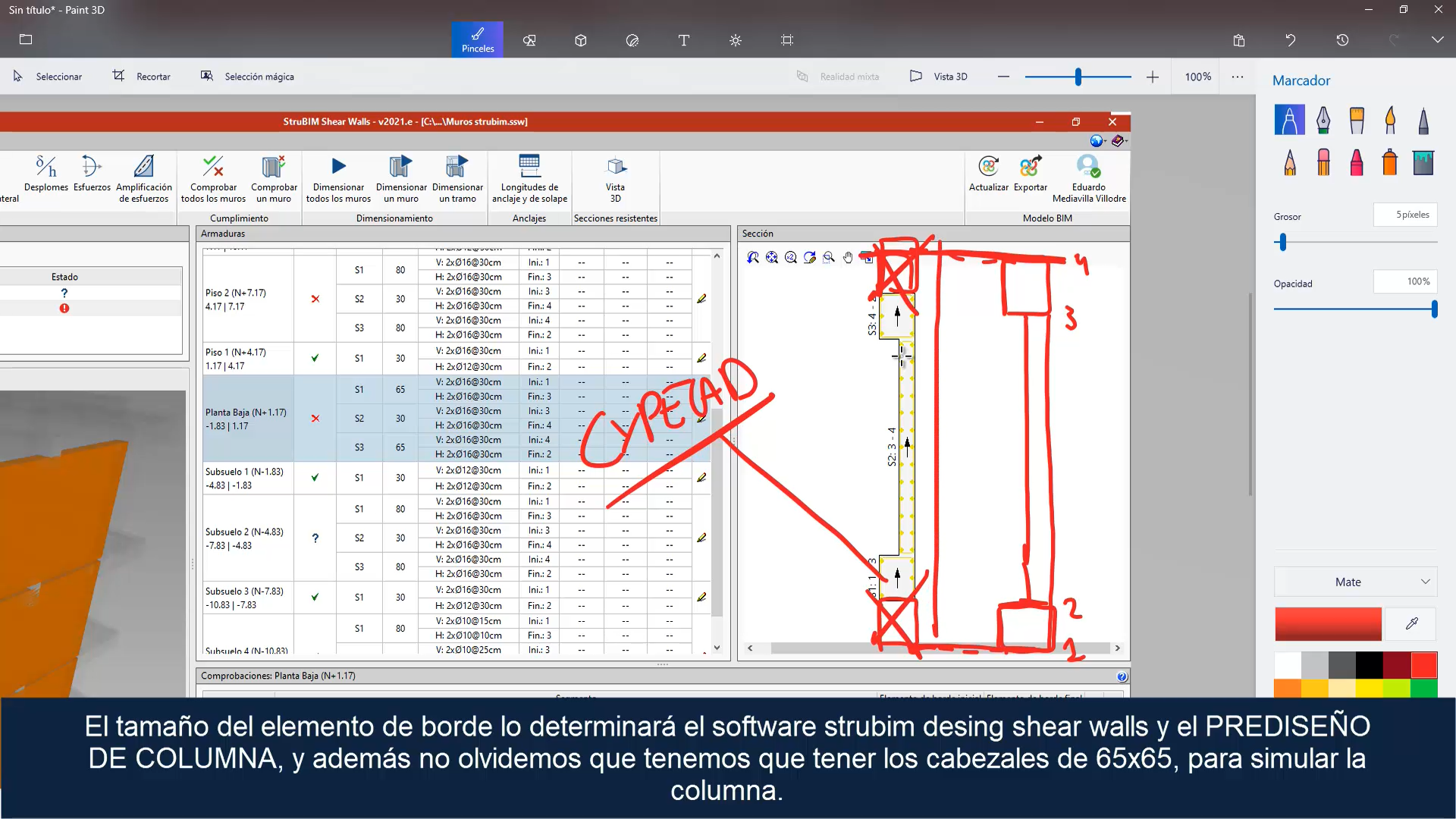Enable Selección mágica tool
Screen dimensions: 1456x819
pos(247,77)
